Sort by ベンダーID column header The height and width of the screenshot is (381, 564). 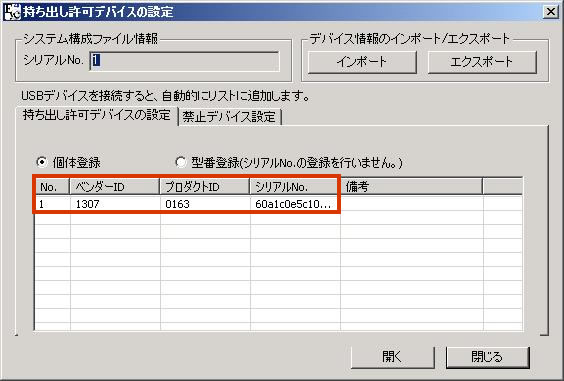pos(114,187)
